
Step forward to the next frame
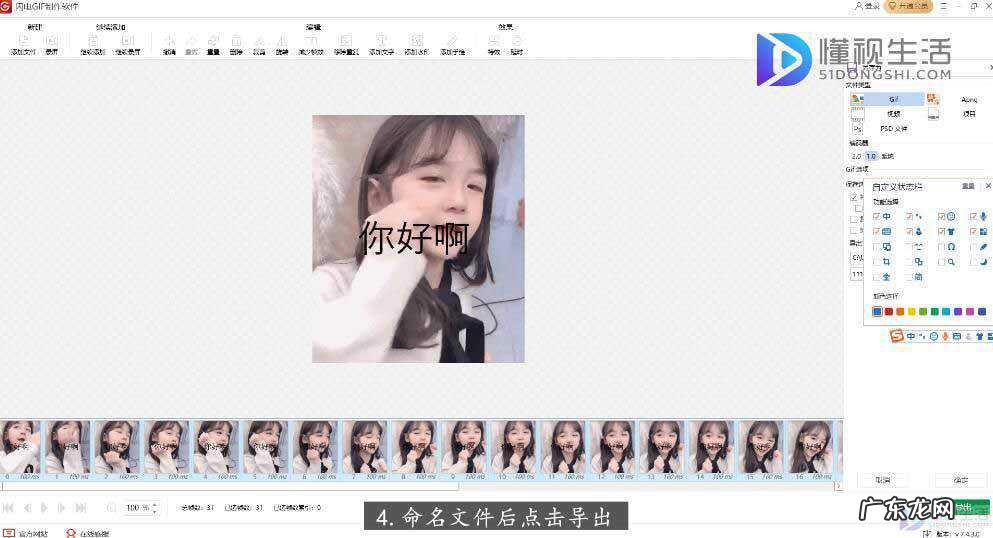tap(61, 508)
